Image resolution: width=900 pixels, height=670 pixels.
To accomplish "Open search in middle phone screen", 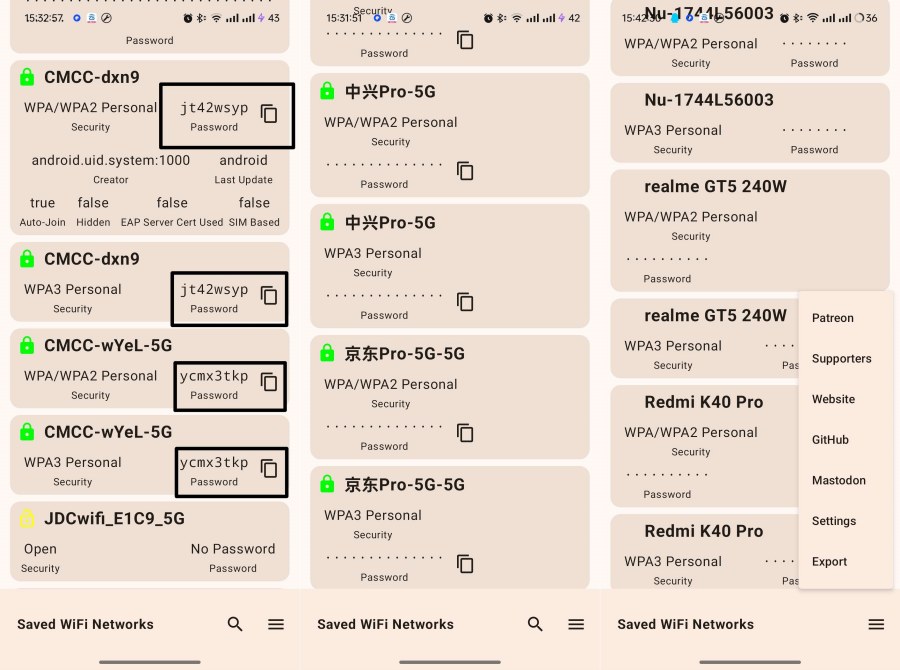I will pyautogui.click(x=535, y=624).
